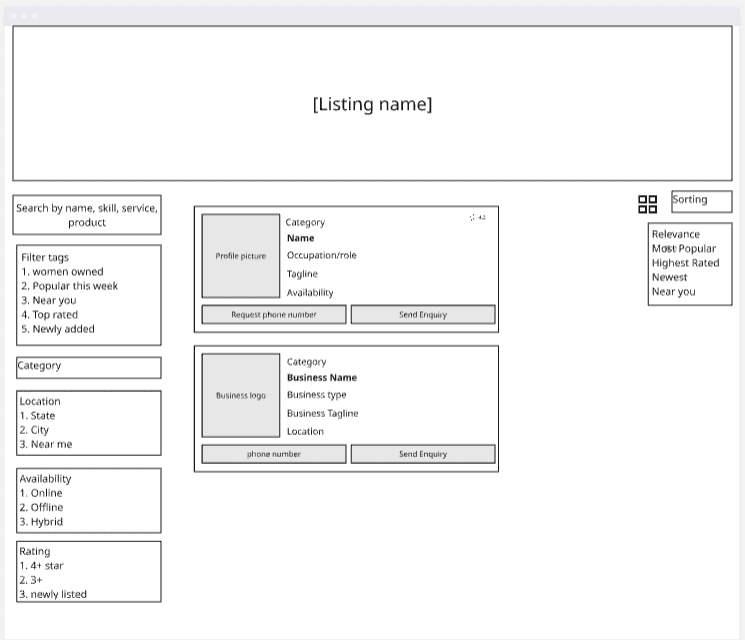Expand the Category filter box

pos(88,367)
